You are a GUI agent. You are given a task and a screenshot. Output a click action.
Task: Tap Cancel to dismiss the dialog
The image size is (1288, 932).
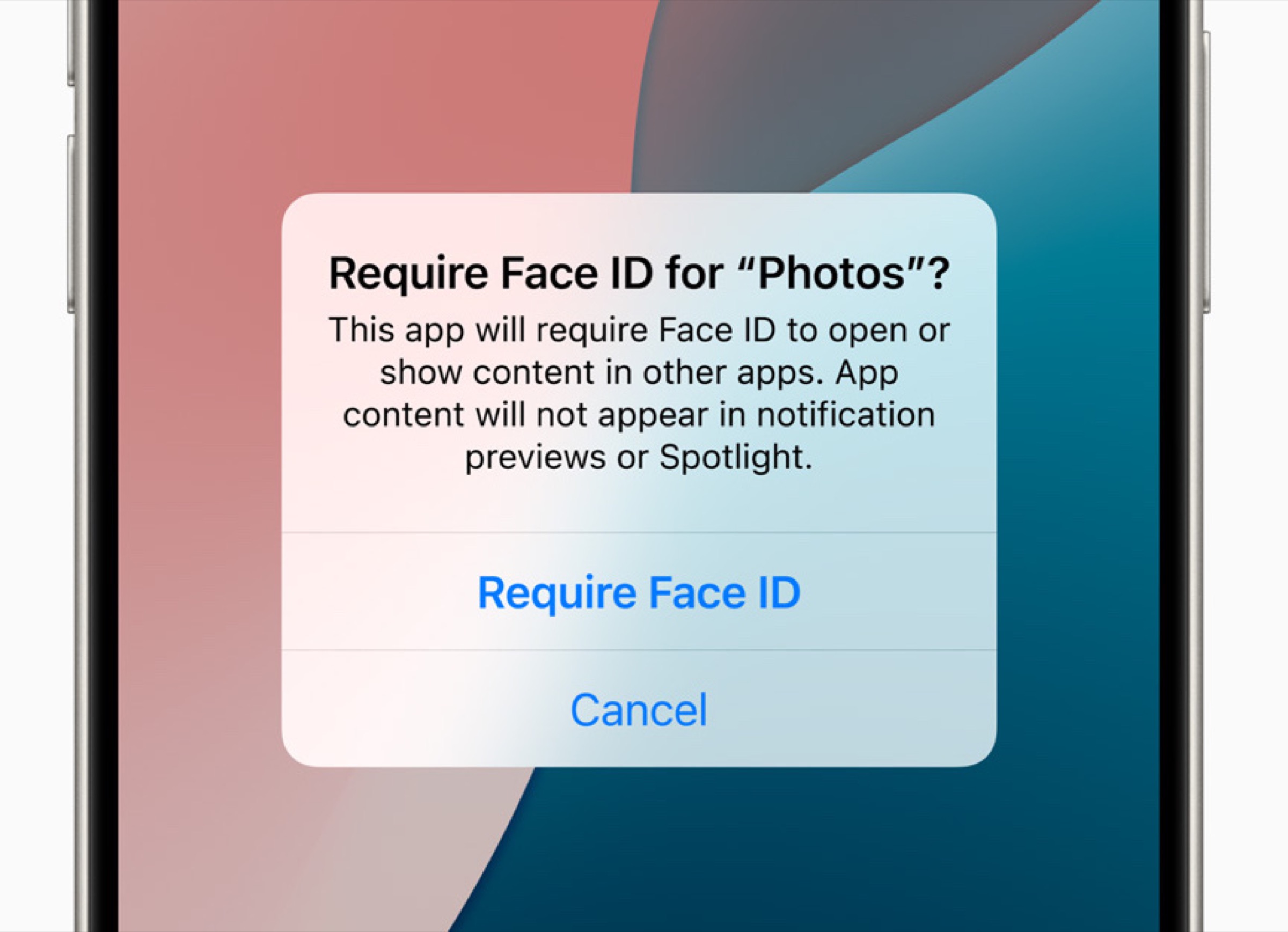pyautogui.click(x=639, y=710)
